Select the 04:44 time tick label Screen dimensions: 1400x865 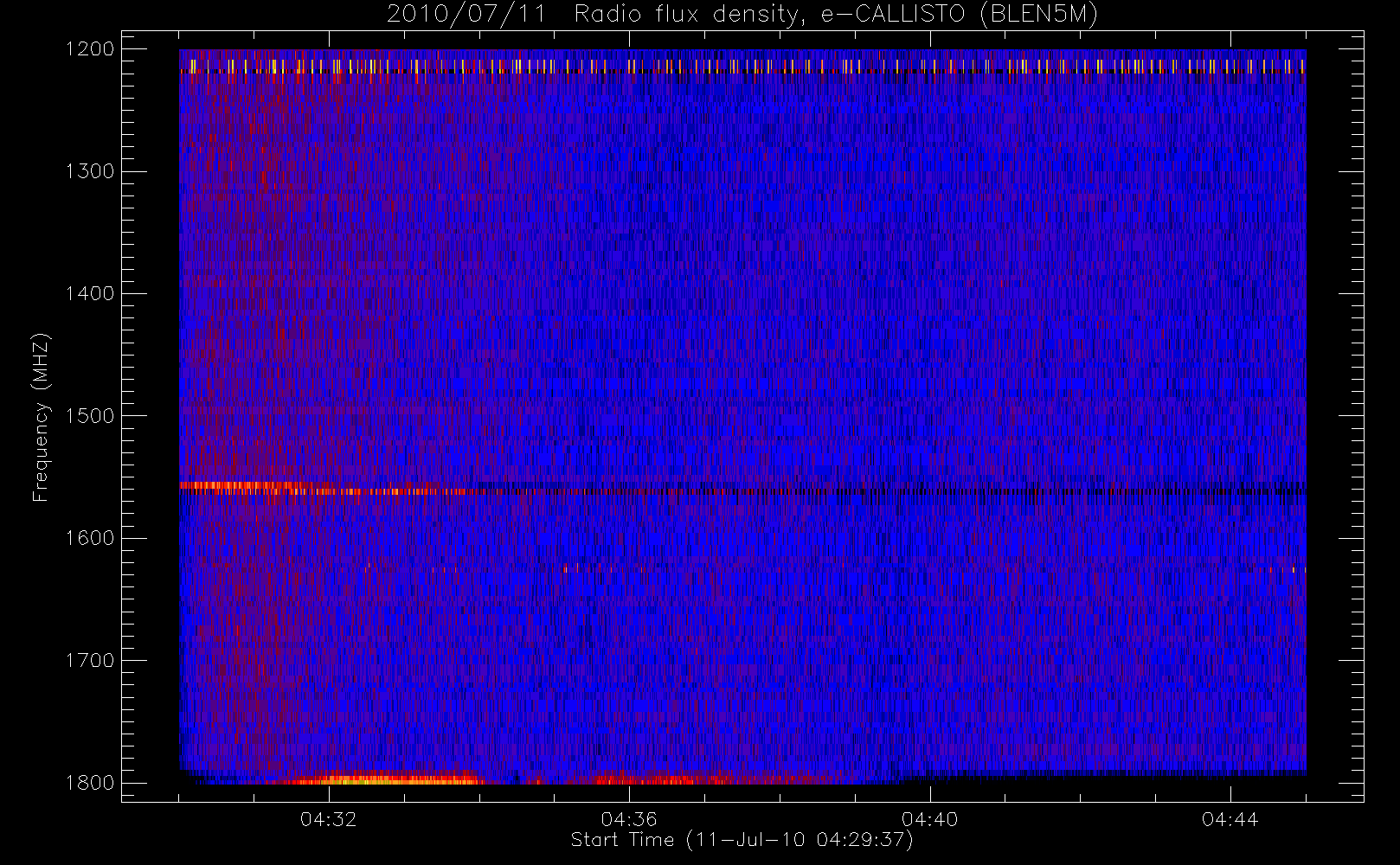[1230, 819]
